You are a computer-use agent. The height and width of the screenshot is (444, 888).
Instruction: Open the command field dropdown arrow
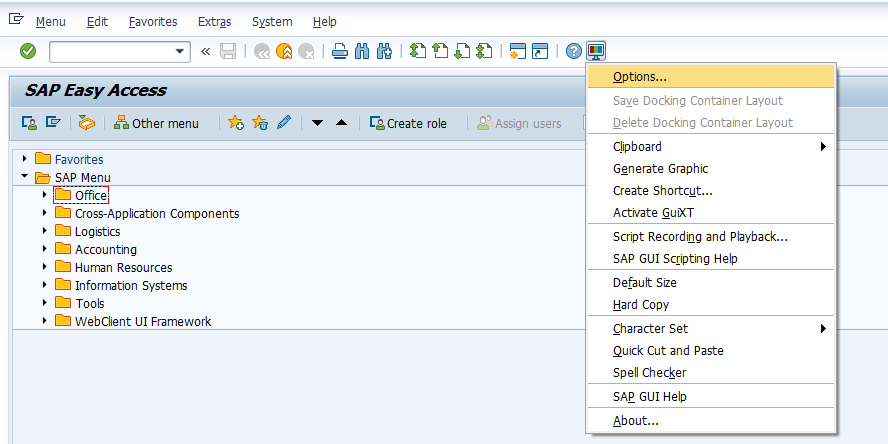[x=180, y=52]
